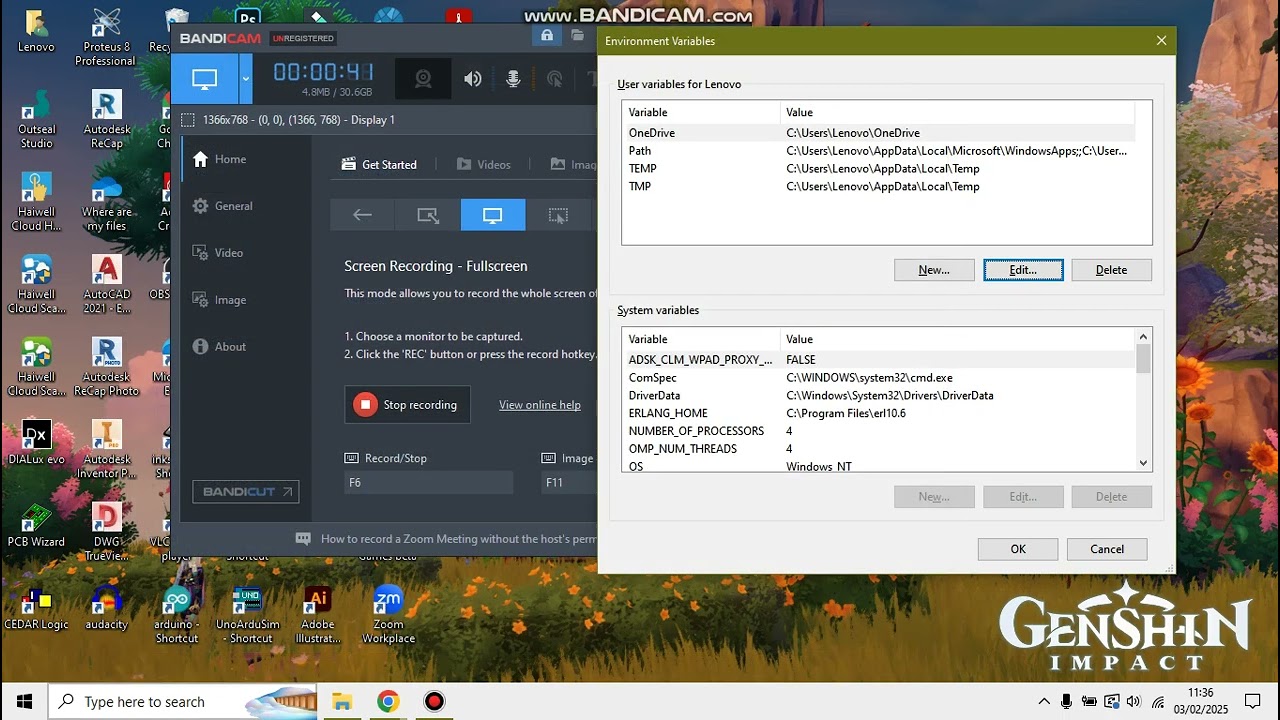Switch to the Videos tab in Bandicam

484,164
